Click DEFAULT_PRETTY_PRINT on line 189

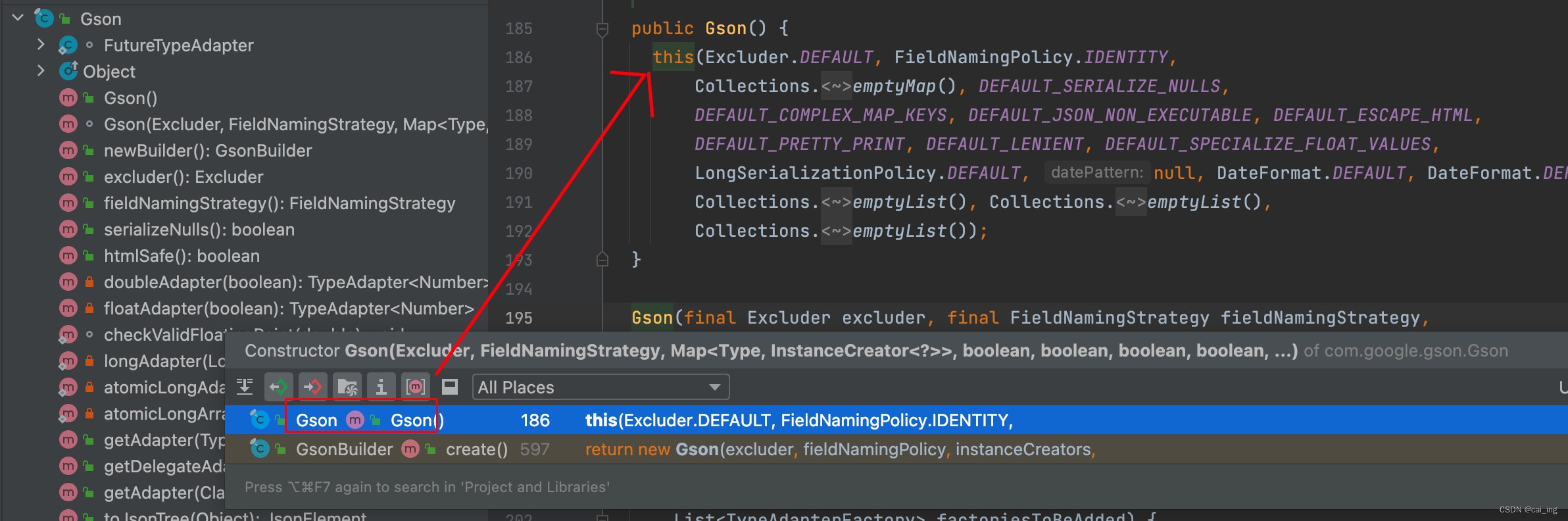click(800, 144)
